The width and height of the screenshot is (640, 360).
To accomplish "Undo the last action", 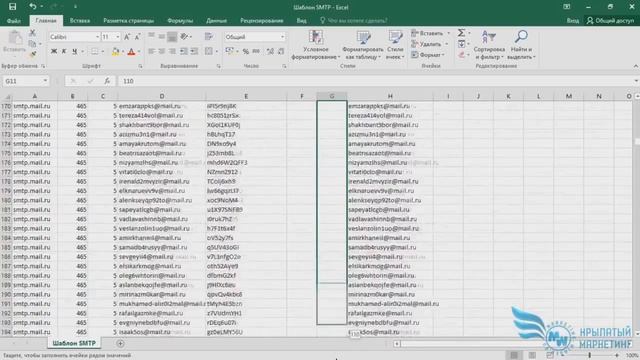I will (x=33, y=7).
